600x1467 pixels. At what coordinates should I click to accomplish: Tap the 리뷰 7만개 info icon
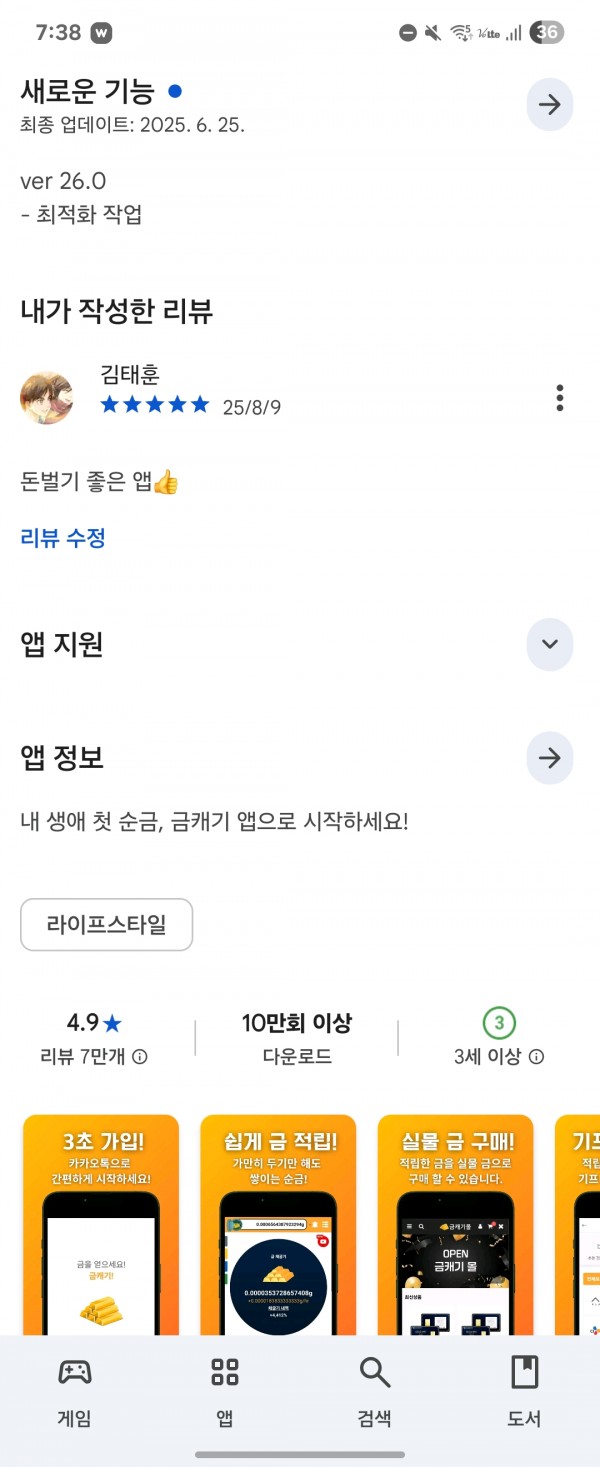pos(140,1057)
